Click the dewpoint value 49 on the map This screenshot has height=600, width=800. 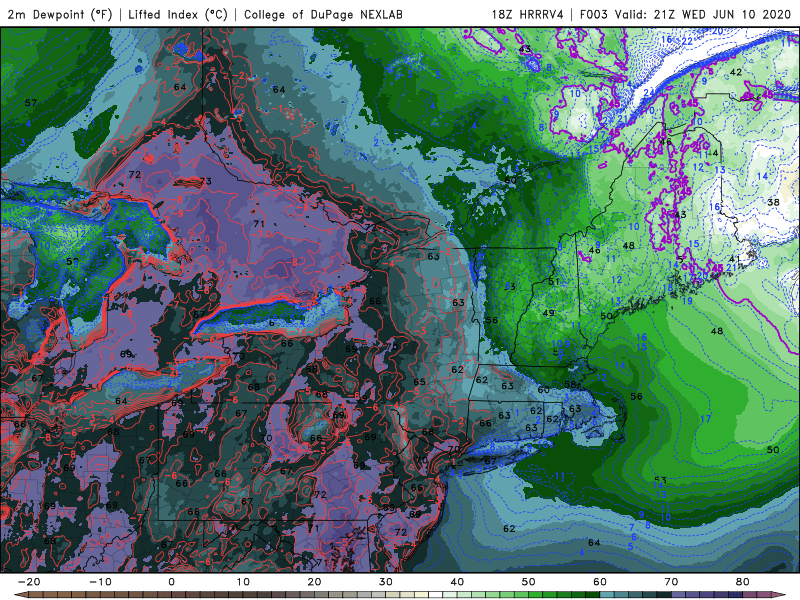coord(548,313)
